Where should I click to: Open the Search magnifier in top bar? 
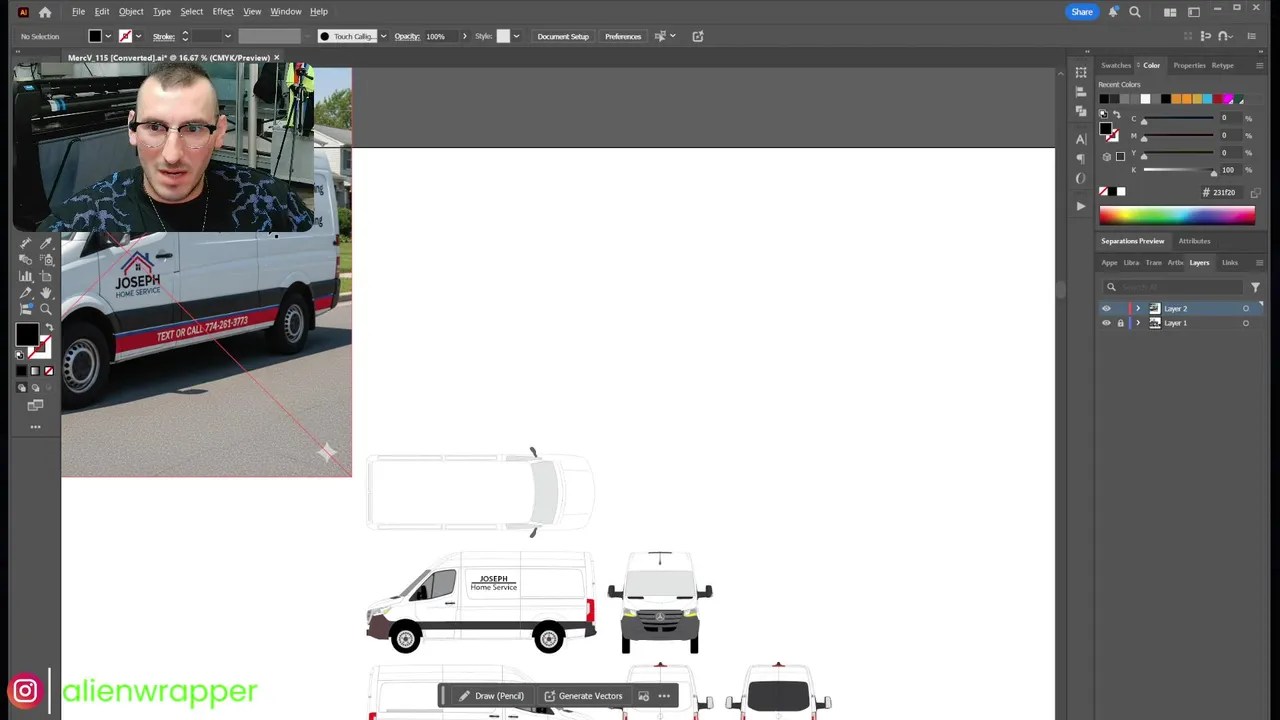click(x=1135, y=12)
